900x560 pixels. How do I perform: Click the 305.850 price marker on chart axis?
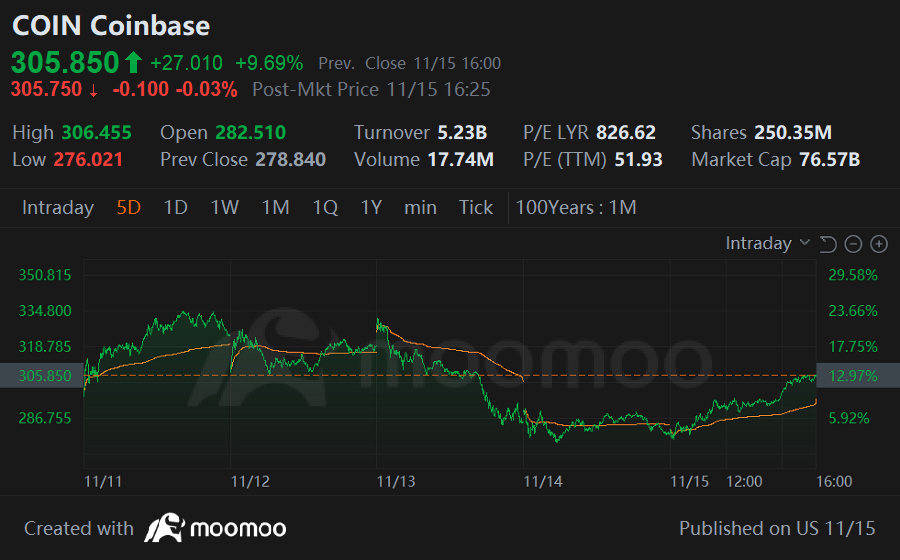[45, 376]
